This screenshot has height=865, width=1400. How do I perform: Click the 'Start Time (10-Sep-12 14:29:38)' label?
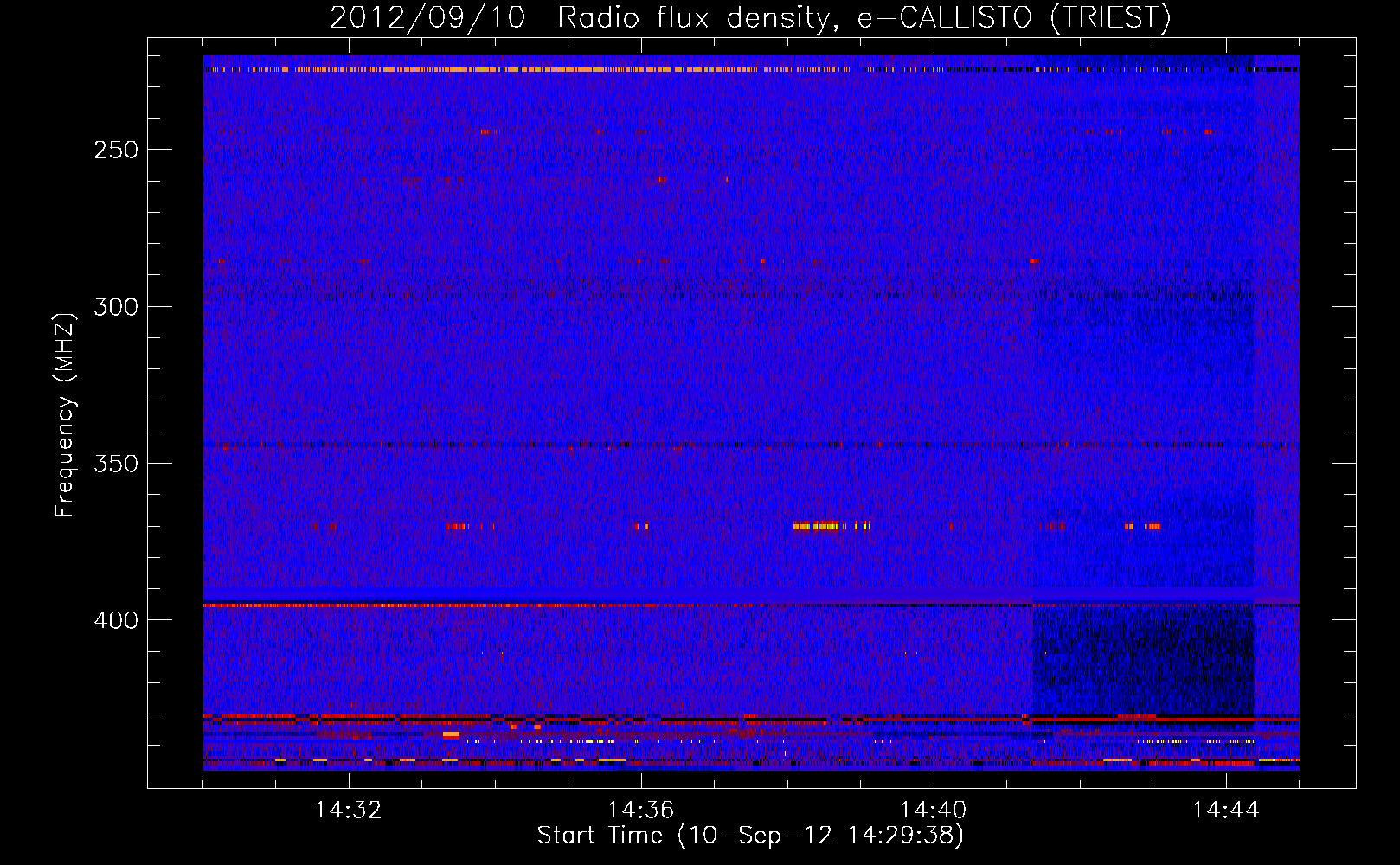click(x=750, y=836)
